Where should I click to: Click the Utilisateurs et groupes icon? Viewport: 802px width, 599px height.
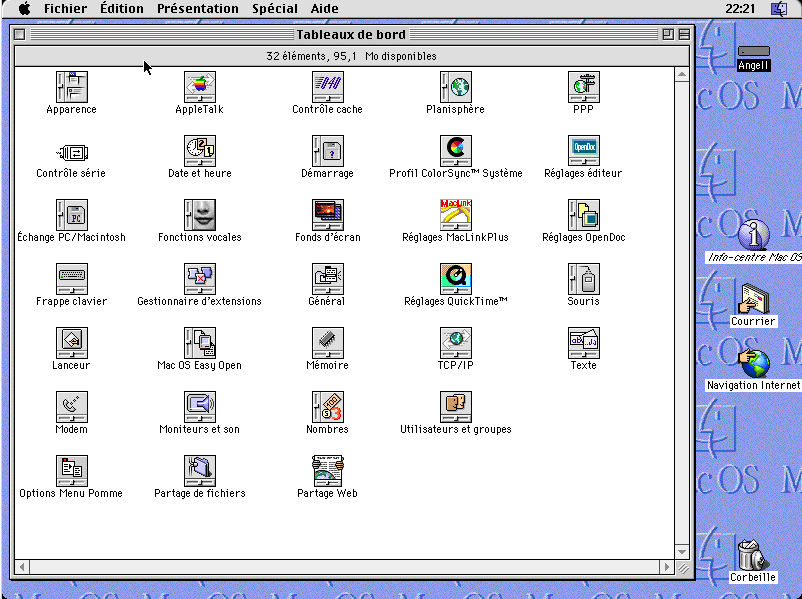click(x=456, y=406)
